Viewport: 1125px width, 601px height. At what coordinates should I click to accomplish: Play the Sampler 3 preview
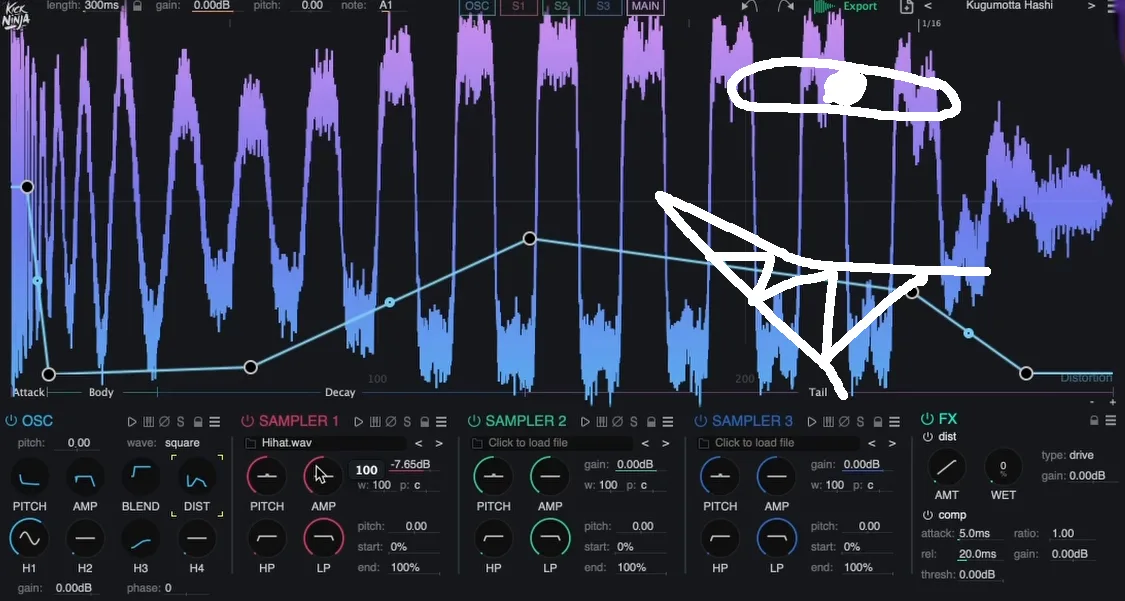pos(812,422)
